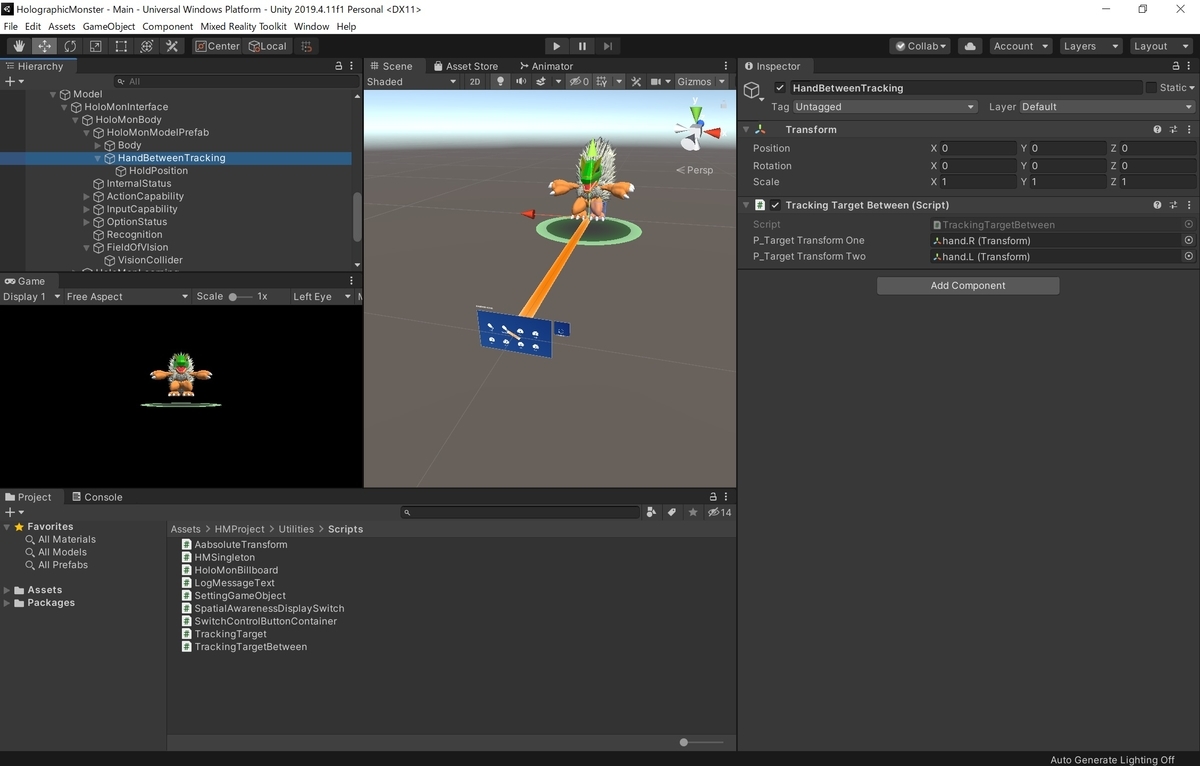Image resolution: width=1200 pixels, height=766 pixels.
Task: Switch to the Animator tab
Action: [546, 66]
